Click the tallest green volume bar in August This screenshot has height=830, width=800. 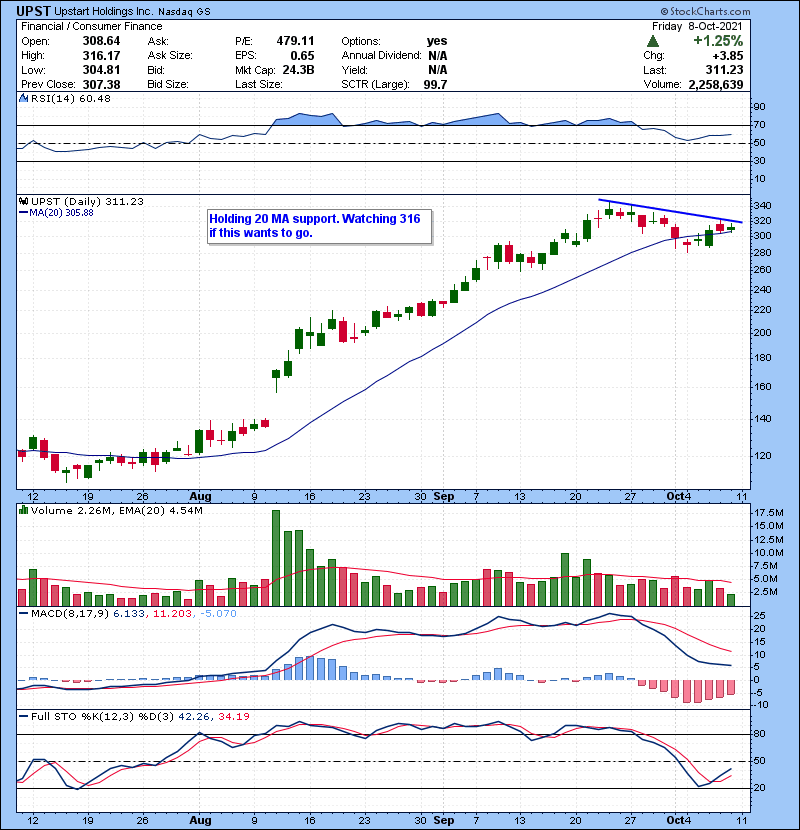276,558
